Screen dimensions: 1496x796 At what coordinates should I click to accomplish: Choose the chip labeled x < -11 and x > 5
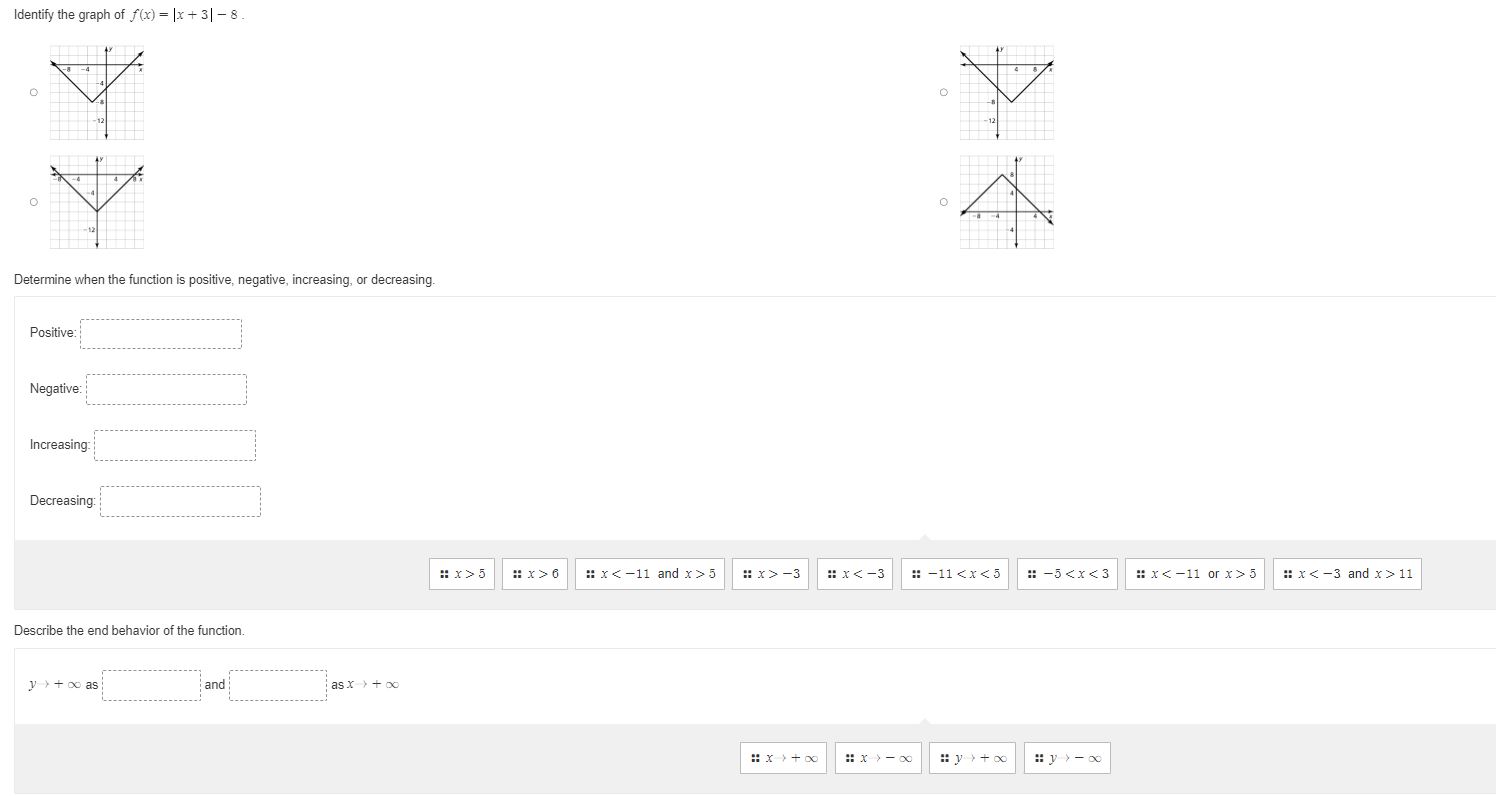click(649, 574)
